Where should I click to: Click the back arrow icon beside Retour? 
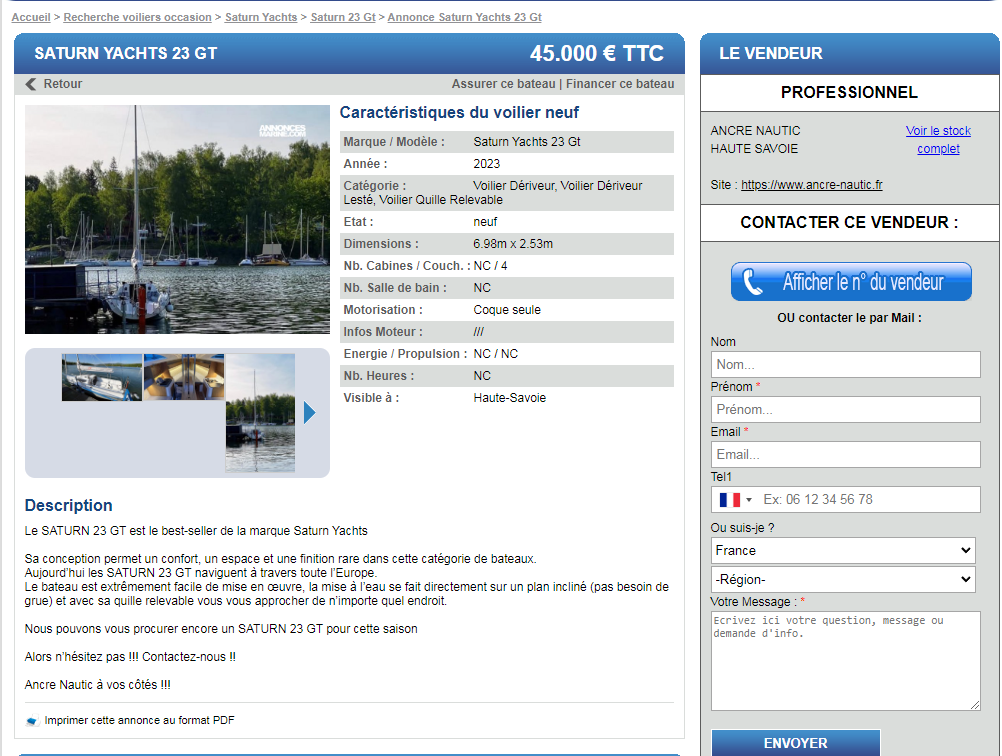(x=31, y=84)
